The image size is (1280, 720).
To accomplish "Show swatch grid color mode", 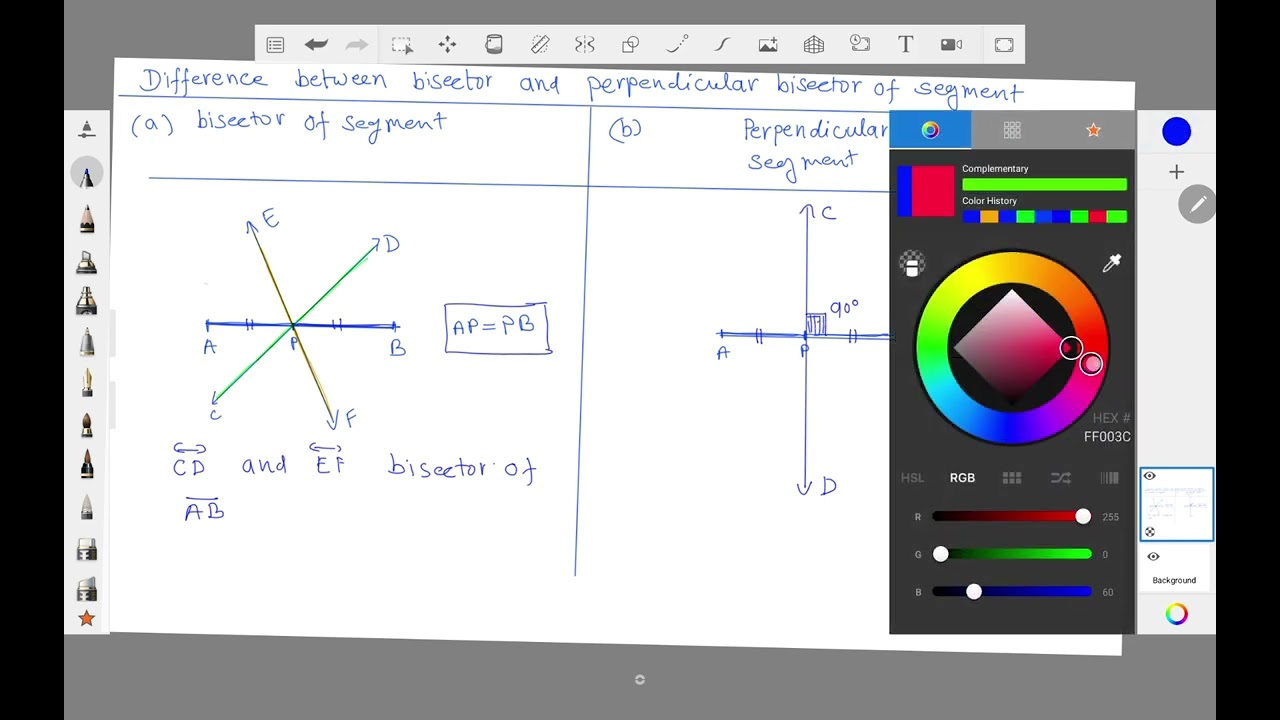I will coord(1012,478).
